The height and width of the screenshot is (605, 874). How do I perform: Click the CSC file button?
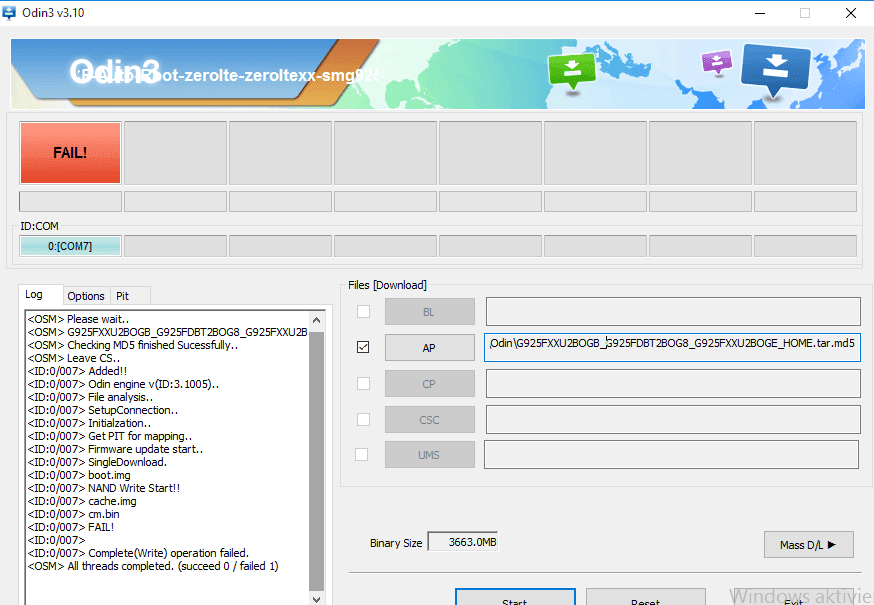point(430,419)
